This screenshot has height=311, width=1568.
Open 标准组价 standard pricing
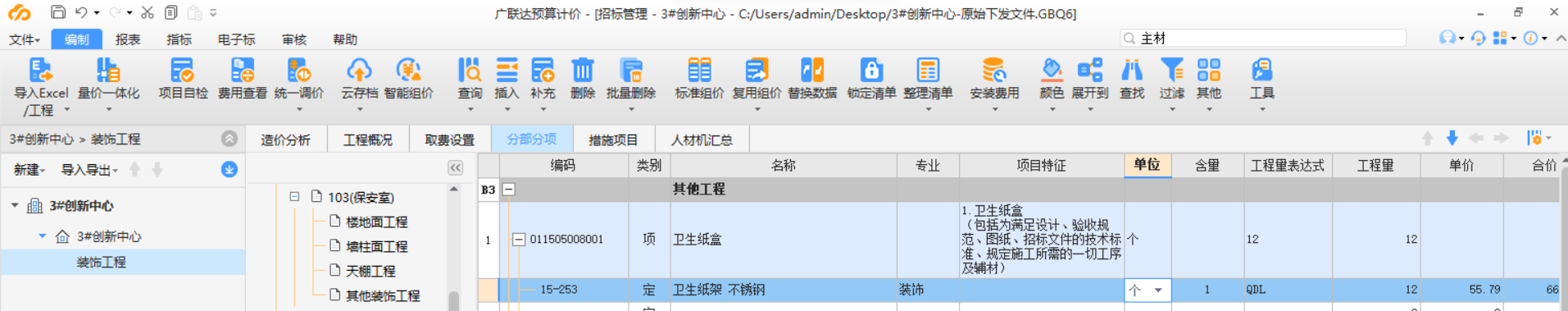tap(699, 80)
